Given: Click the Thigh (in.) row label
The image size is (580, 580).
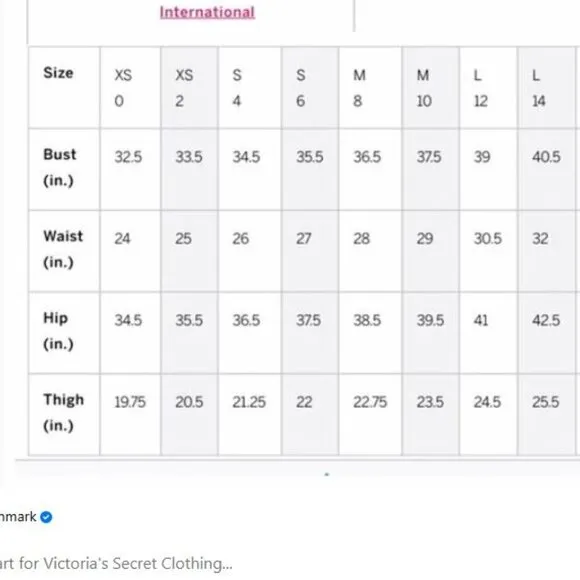Looking at the screenshot, I should pyautogui.click(x=64, y=415).
